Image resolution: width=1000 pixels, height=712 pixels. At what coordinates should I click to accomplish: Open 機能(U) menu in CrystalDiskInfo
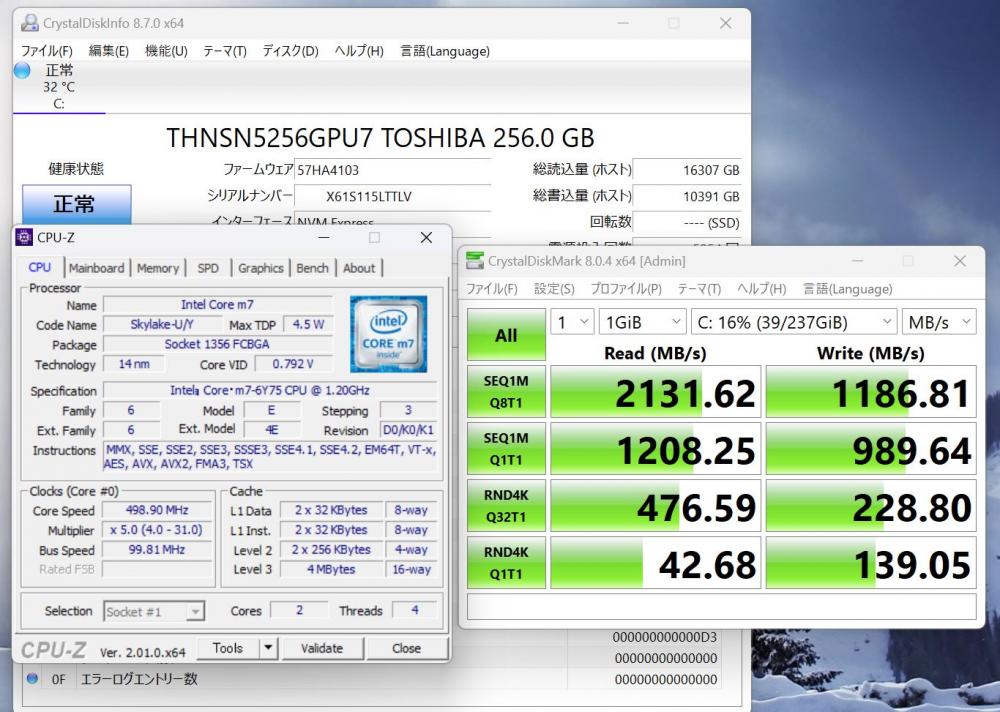(166, 51)
